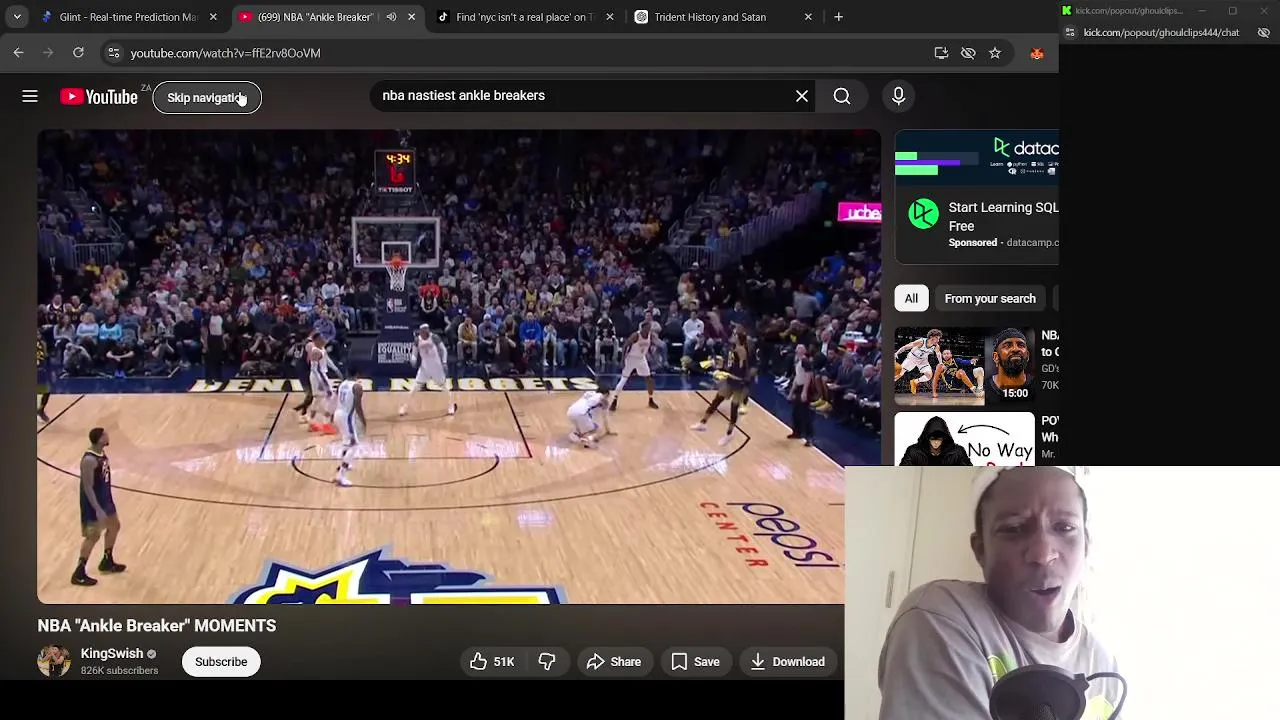Screen dimensions: 1280x720
Task: Click the Kick popout address bar URL
Action: pyautogui.click(x=1161, y=32)
